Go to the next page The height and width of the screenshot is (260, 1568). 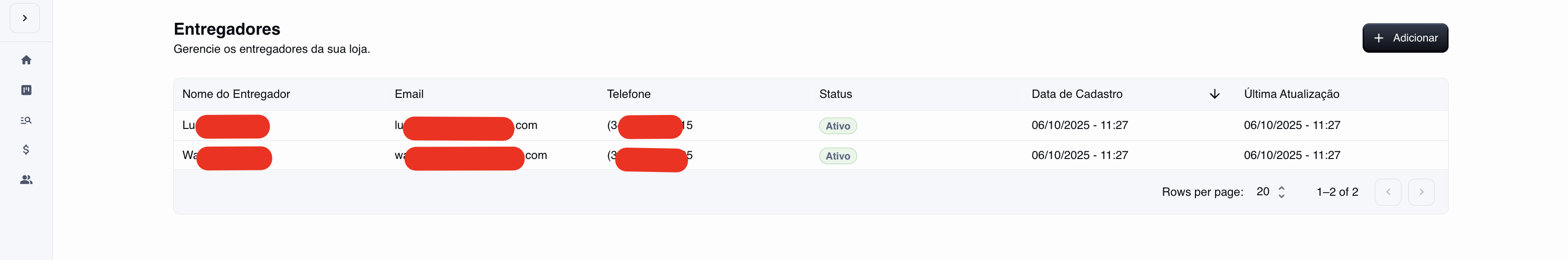click(x=1421, y=192)
